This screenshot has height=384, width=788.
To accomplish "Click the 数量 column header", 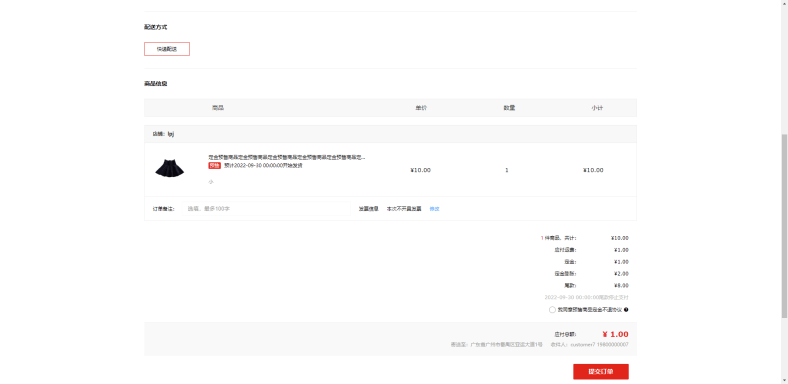I will [x=509, y=108].
